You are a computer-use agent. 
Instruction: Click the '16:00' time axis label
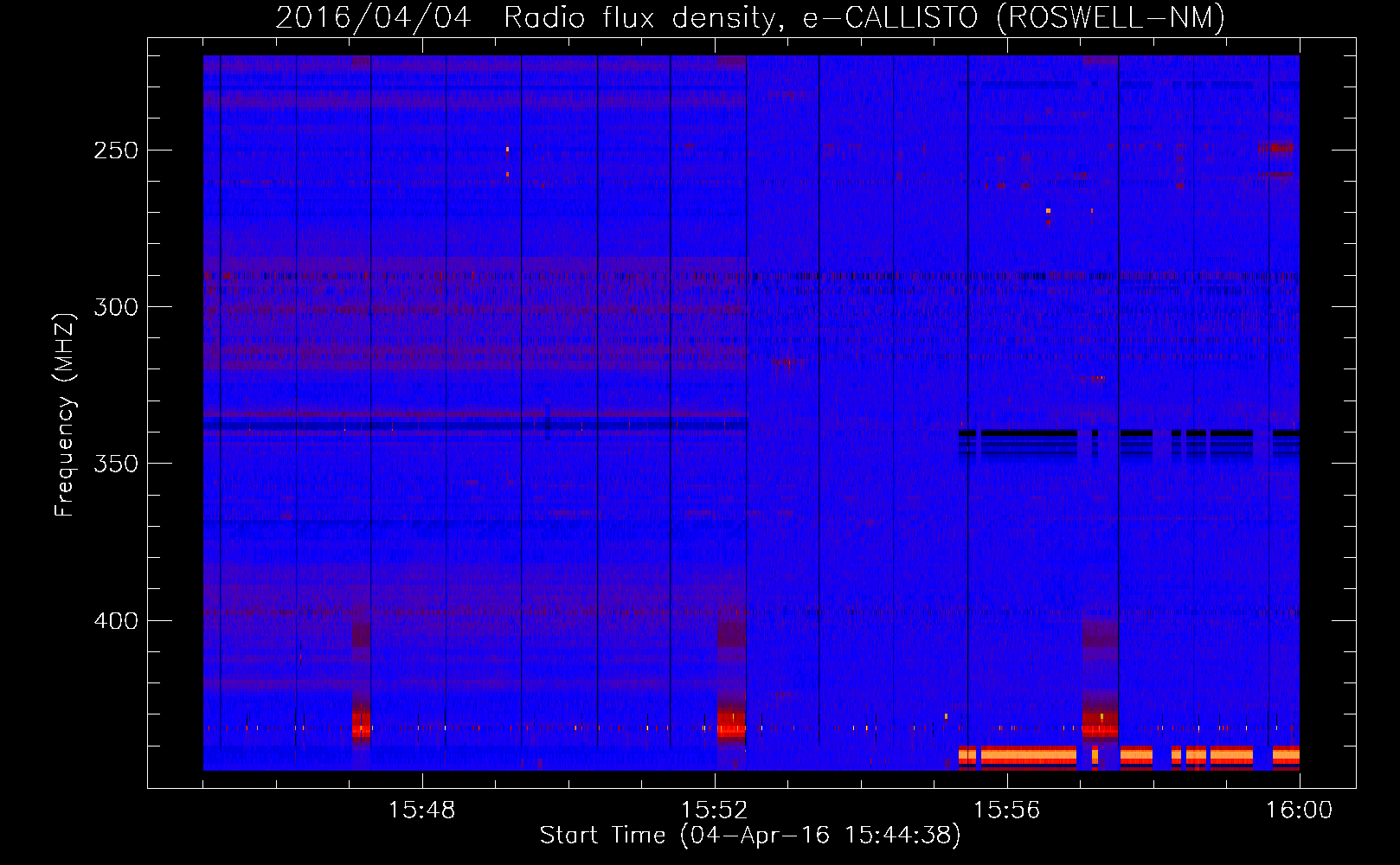click(x=1299, y=811)
